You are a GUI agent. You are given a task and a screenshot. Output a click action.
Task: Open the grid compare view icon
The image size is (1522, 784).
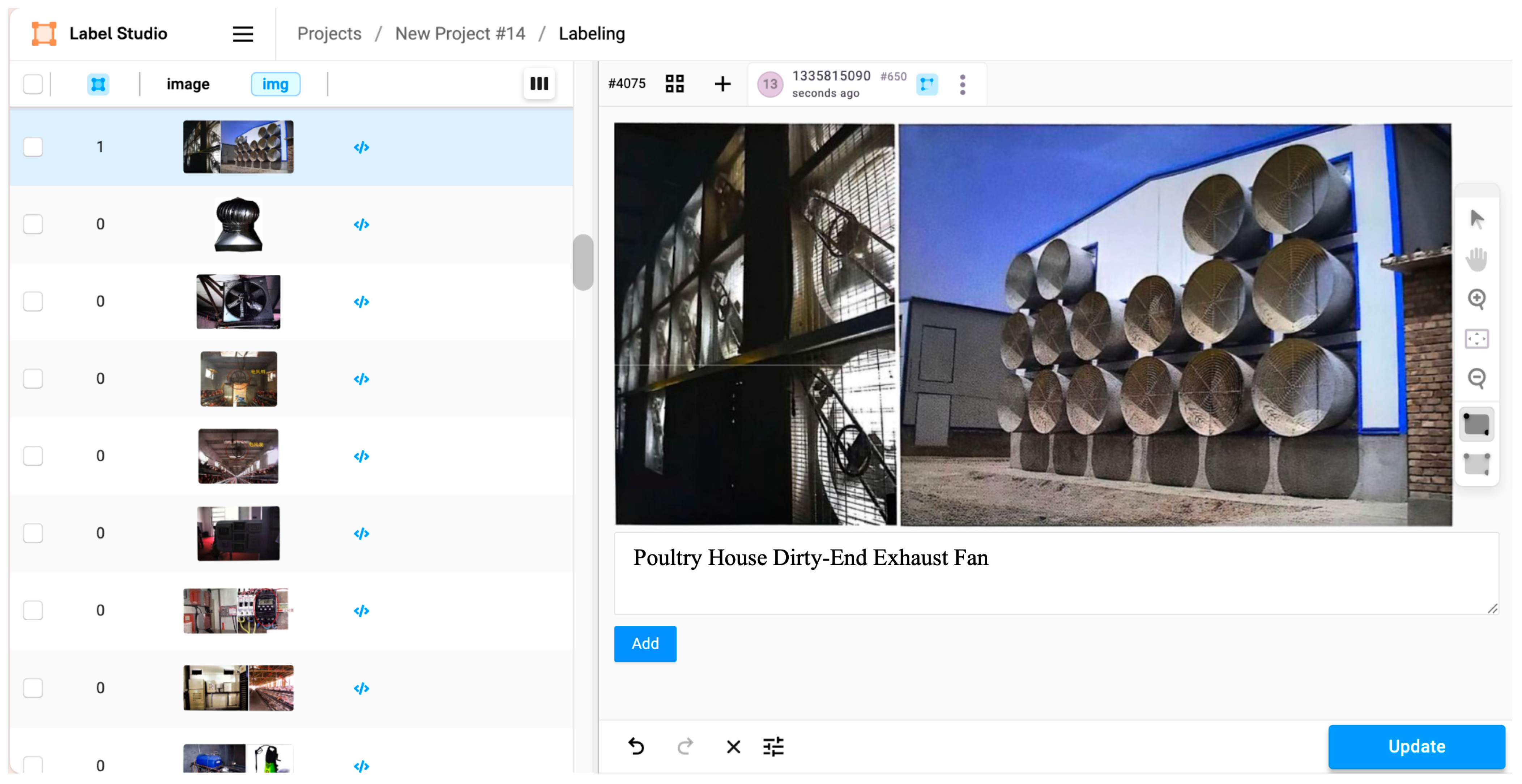pos(674,84)
